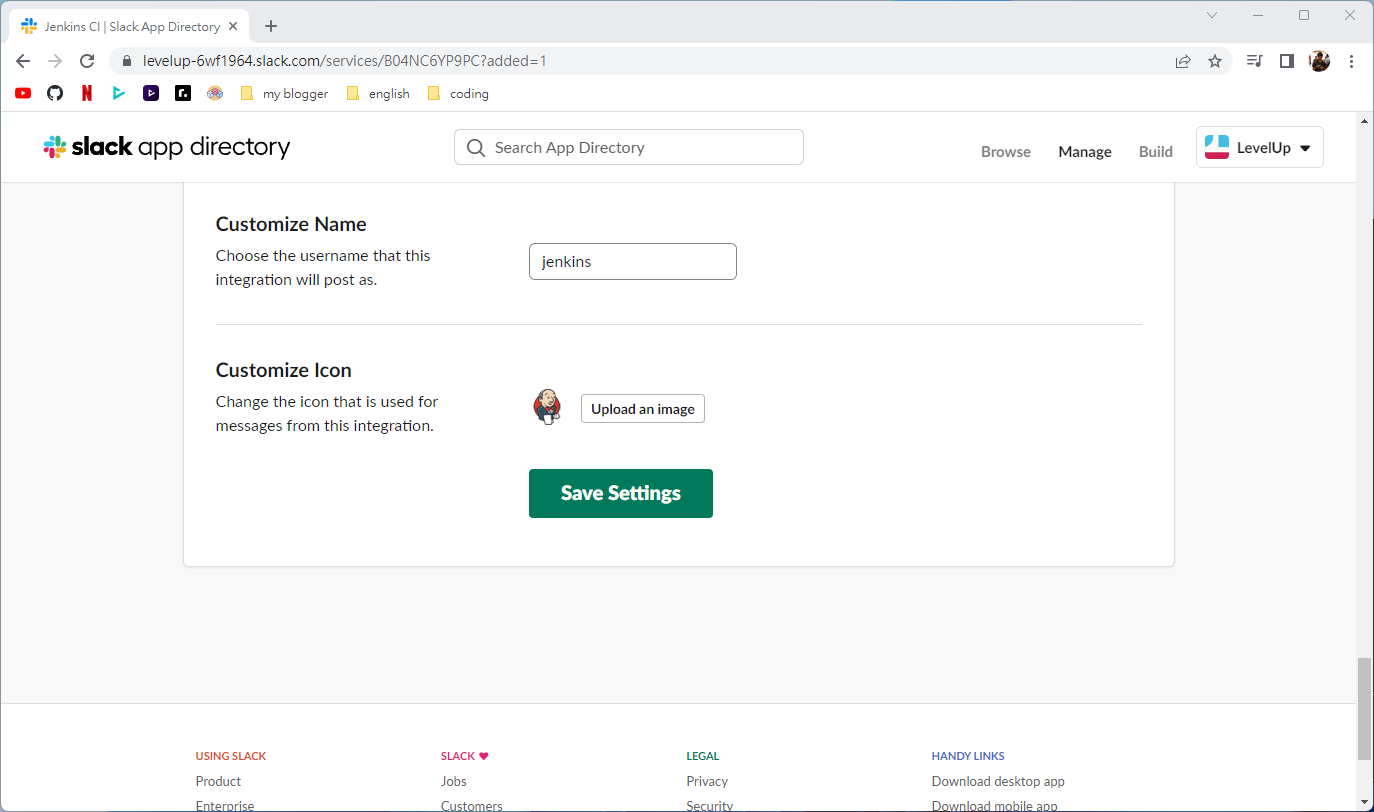
Task: Click the 'USING SLACK' footer heading
Action: (x=231, y=756)
